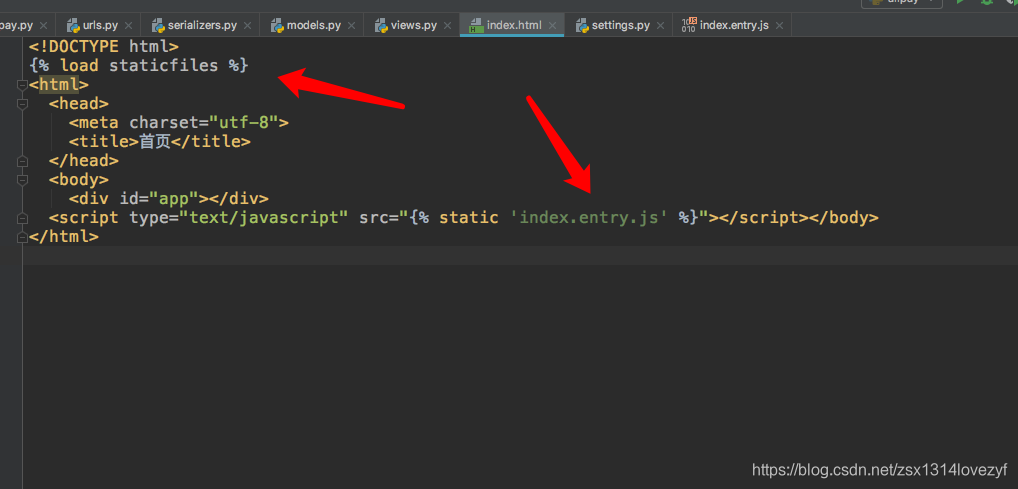Screen dimensions: 1018x489
Task: Click the "app" id value
Action: coord(174,199)
